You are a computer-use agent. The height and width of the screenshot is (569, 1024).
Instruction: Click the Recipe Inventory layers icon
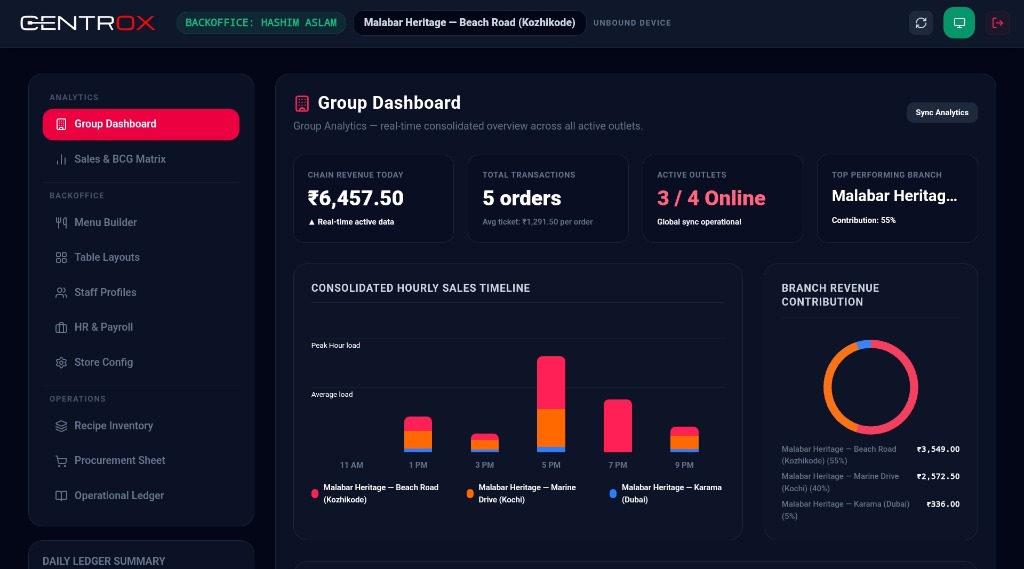(61, 426)
